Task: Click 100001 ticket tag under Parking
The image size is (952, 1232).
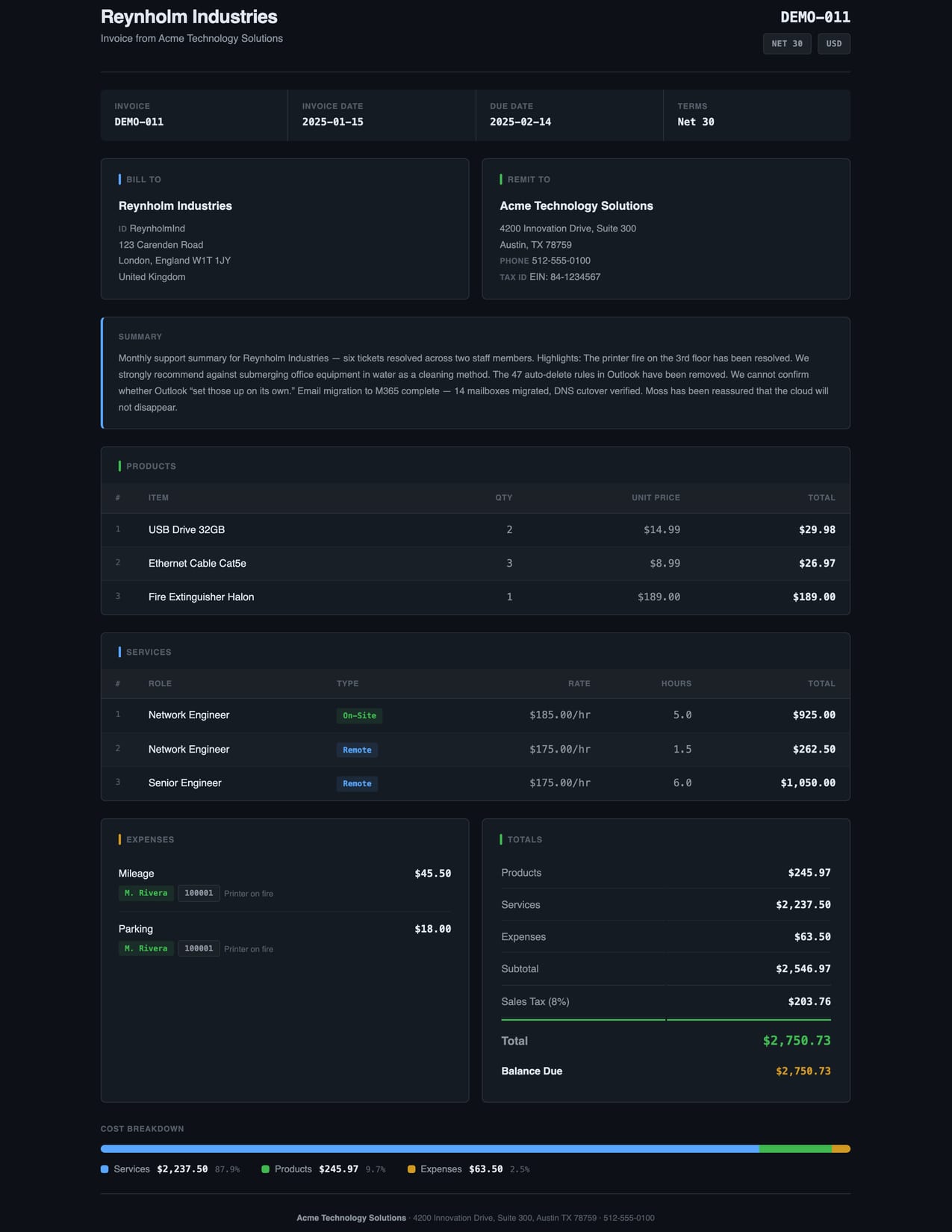Action: [x=199, y=948]
